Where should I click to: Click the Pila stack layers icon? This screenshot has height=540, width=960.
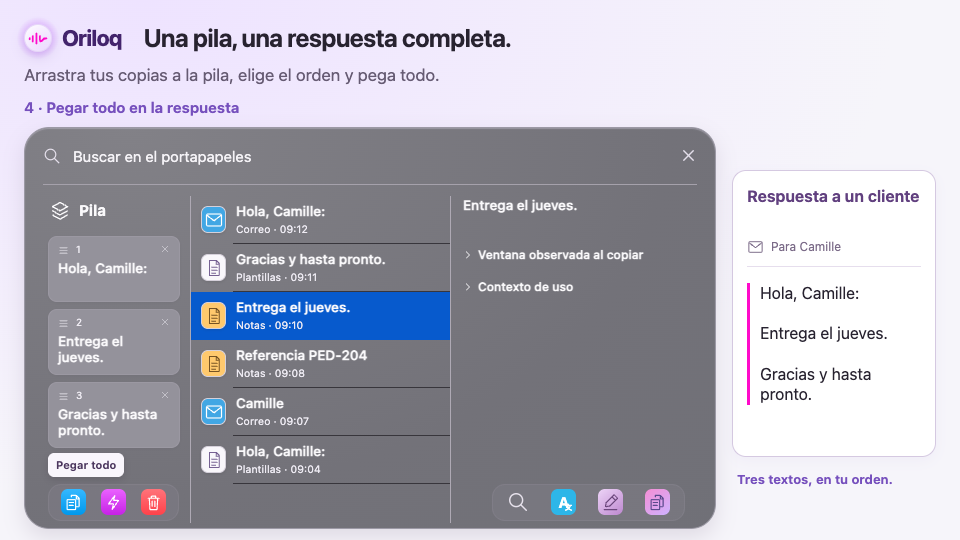click(x=60, y=211)
